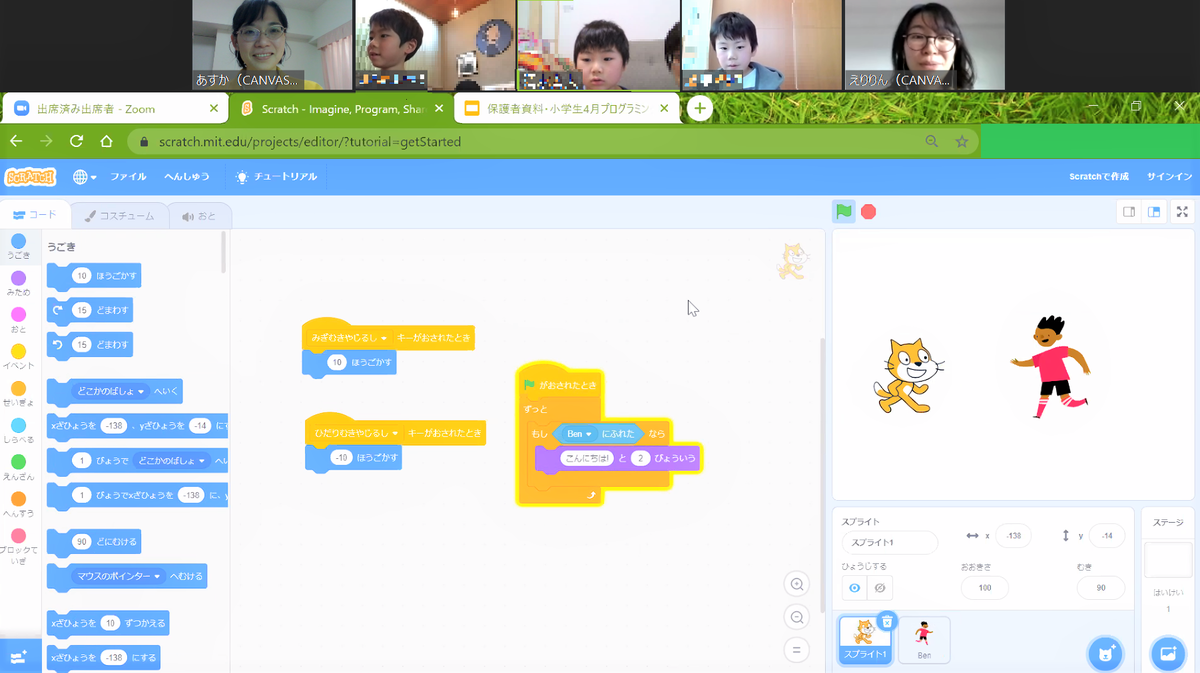The image size is (1200, 673).
Task: Hide the sprite with crossed-eye icon
Action: click(879, 588)
